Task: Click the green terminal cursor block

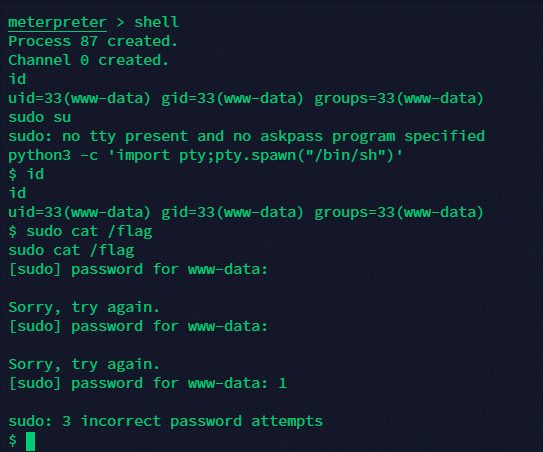Action: (x=30, y=441)
